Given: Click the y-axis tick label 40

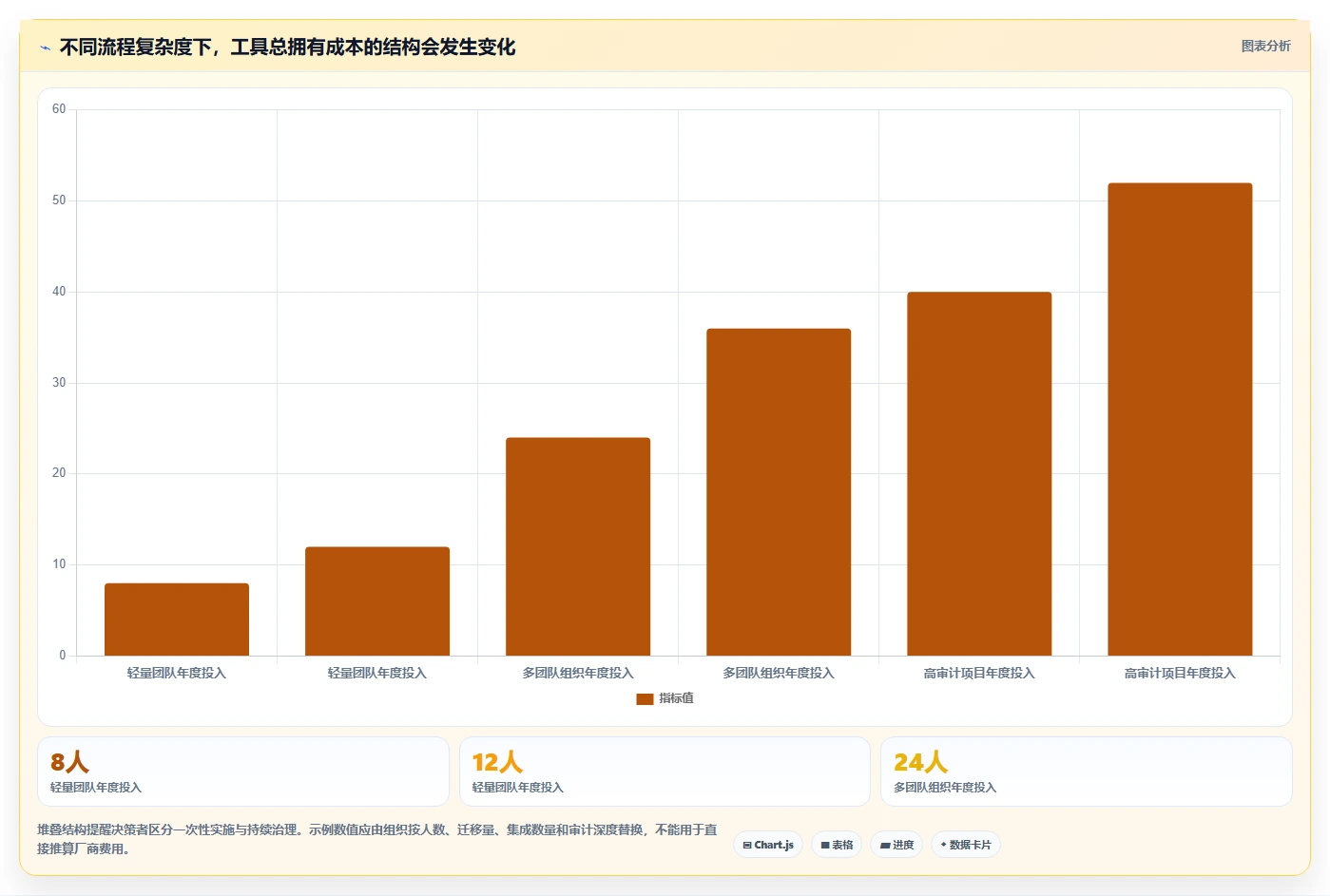Looking at the screenshot, I should (59, 292).
